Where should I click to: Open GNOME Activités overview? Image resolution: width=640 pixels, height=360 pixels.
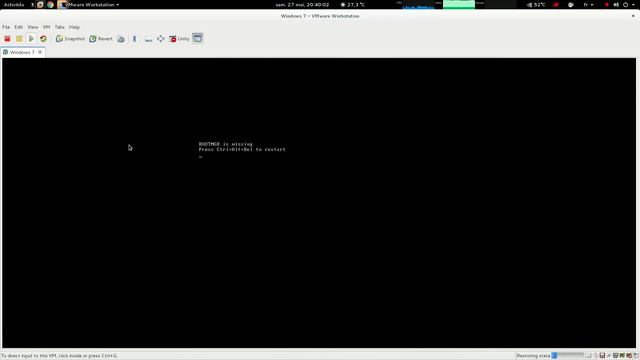(x=14, y=5)
